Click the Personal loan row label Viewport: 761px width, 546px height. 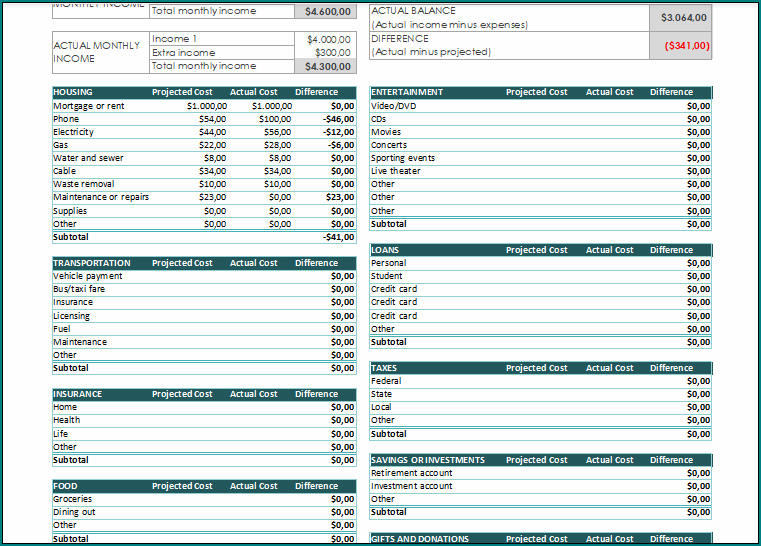(388, 263)
